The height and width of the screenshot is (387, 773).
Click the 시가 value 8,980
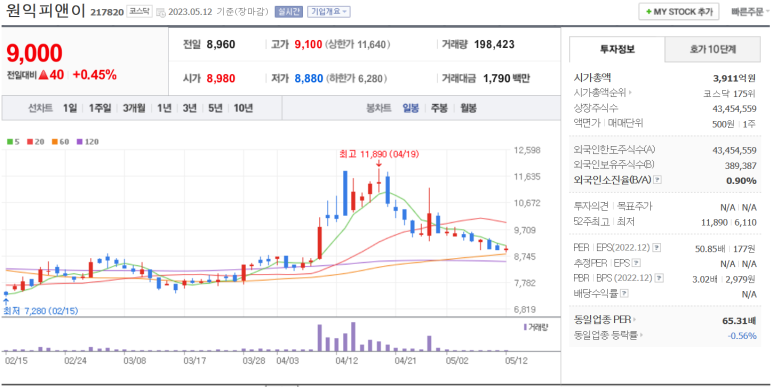pos(221,78)
